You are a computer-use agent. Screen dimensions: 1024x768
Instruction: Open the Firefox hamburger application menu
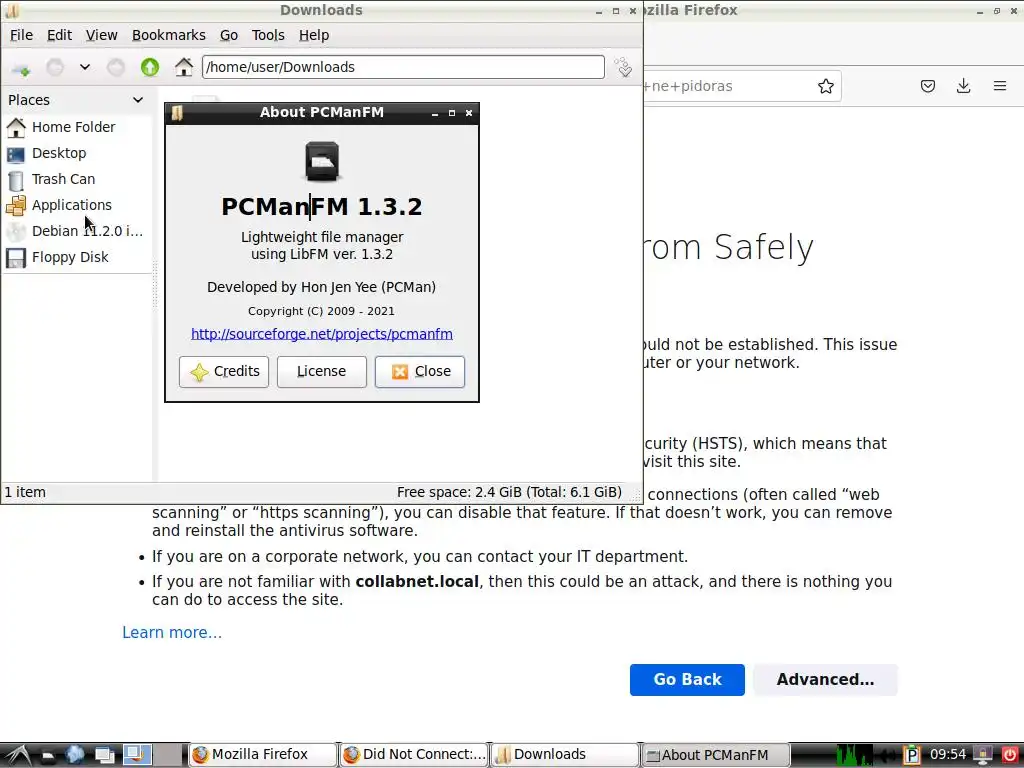click(x=1000, y=86)
